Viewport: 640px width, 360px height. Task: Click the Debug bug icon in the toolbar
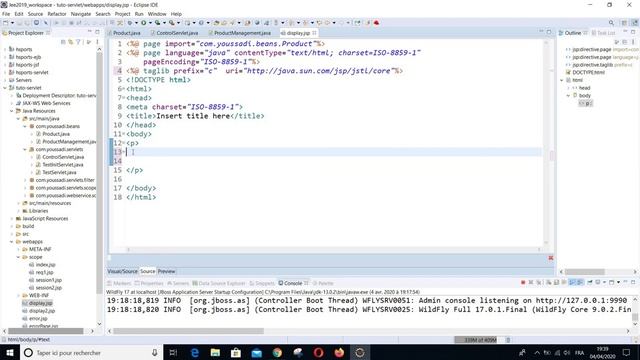click(130, 23)
